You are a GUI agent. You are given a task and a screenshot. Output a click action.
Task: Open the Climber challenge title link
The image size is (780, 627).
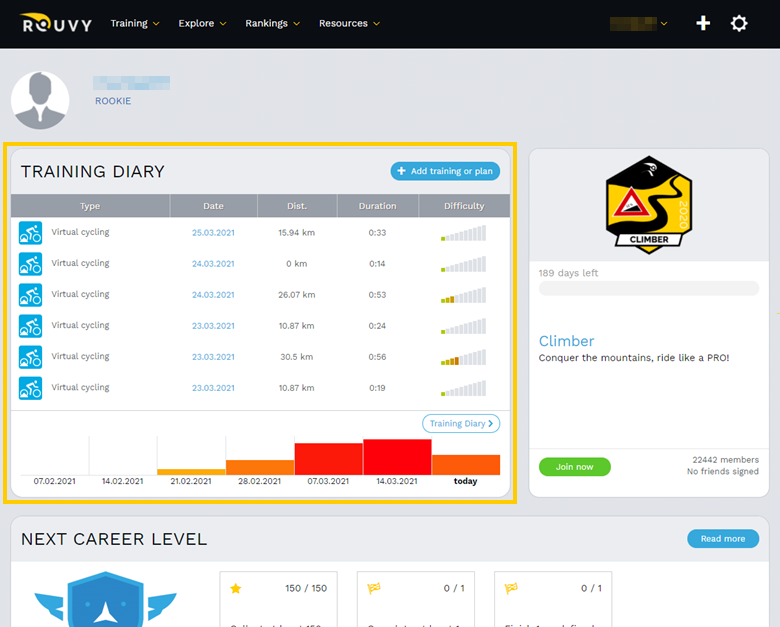click(x=566, y=341)
